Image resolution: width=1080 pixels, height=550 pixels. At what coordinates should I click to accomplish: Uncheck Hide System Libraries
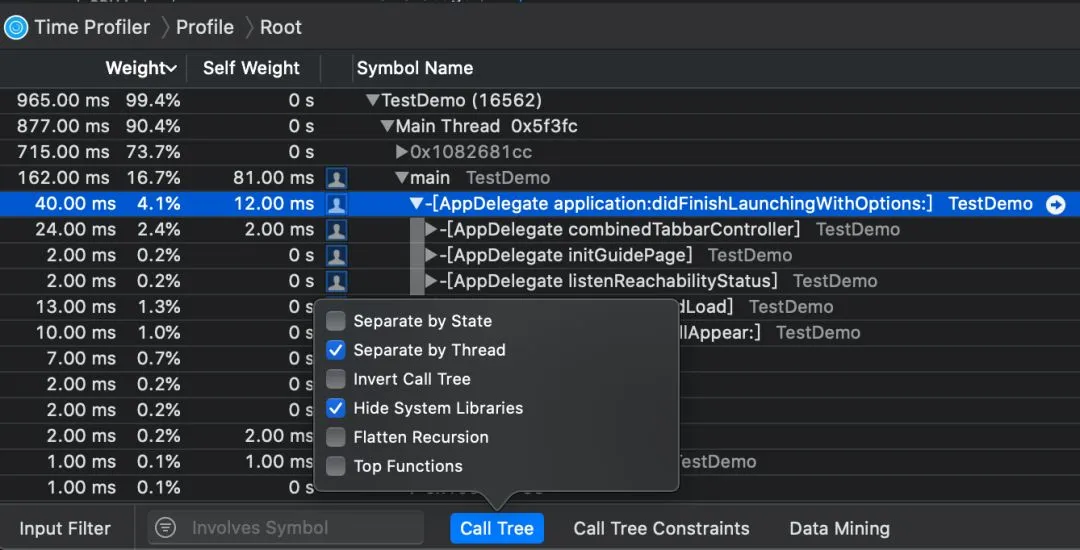coord(336,408)
